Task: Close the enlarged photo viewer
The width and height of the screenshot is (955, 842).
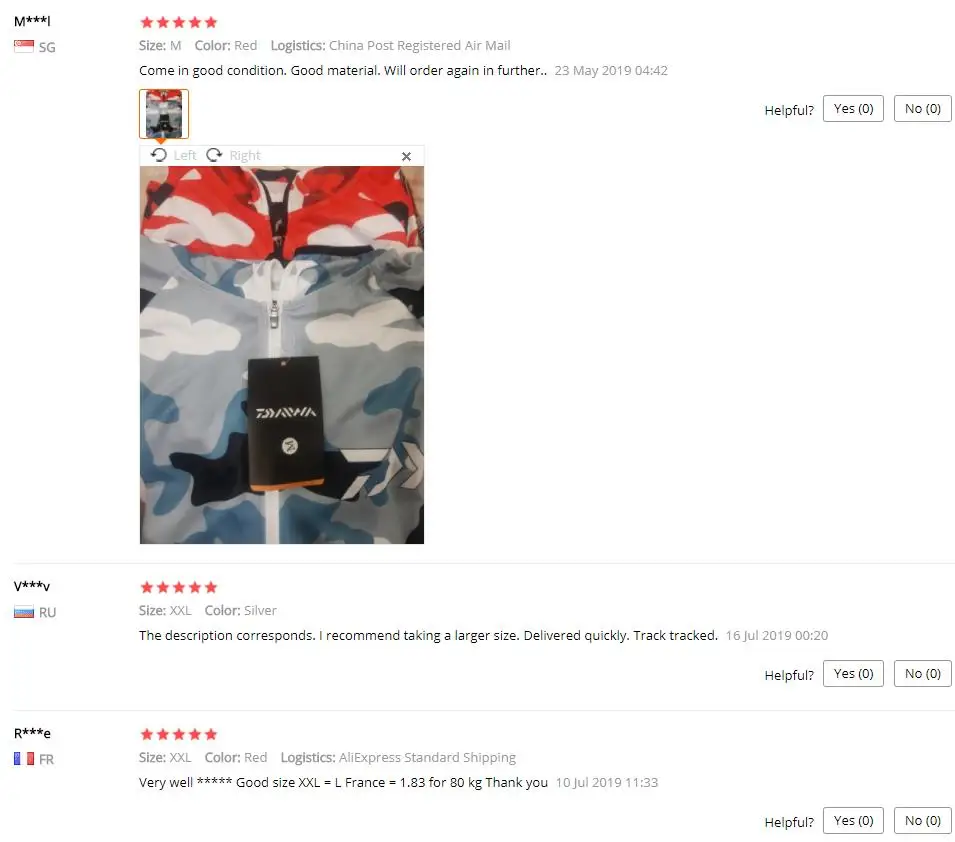Action: 406,157
